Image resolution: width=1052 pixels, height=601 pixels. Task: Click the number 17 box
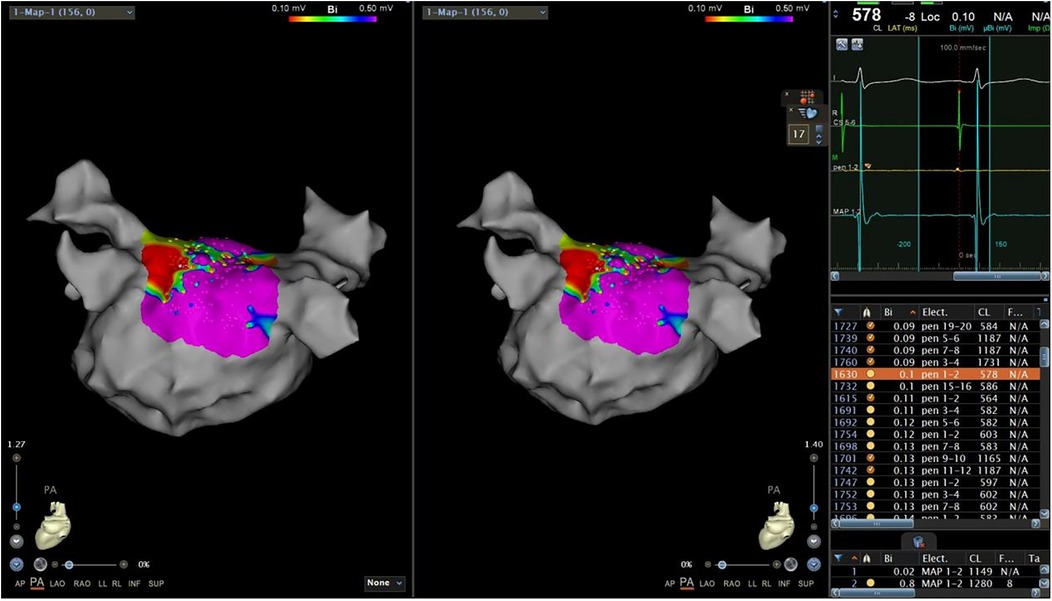tap(798, 134)
